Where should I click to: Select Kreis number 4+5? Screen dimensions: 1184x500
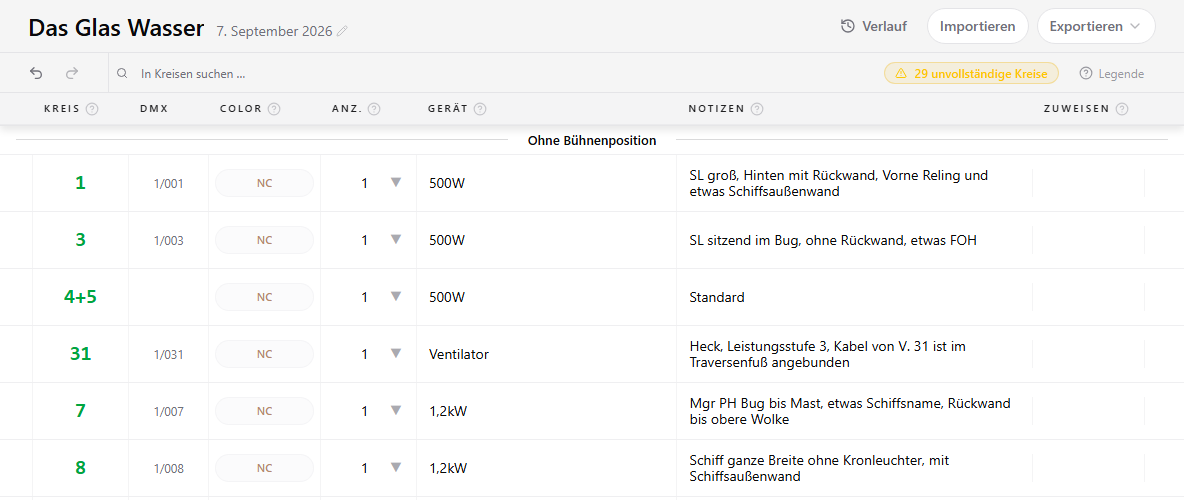tap(80, 297)
